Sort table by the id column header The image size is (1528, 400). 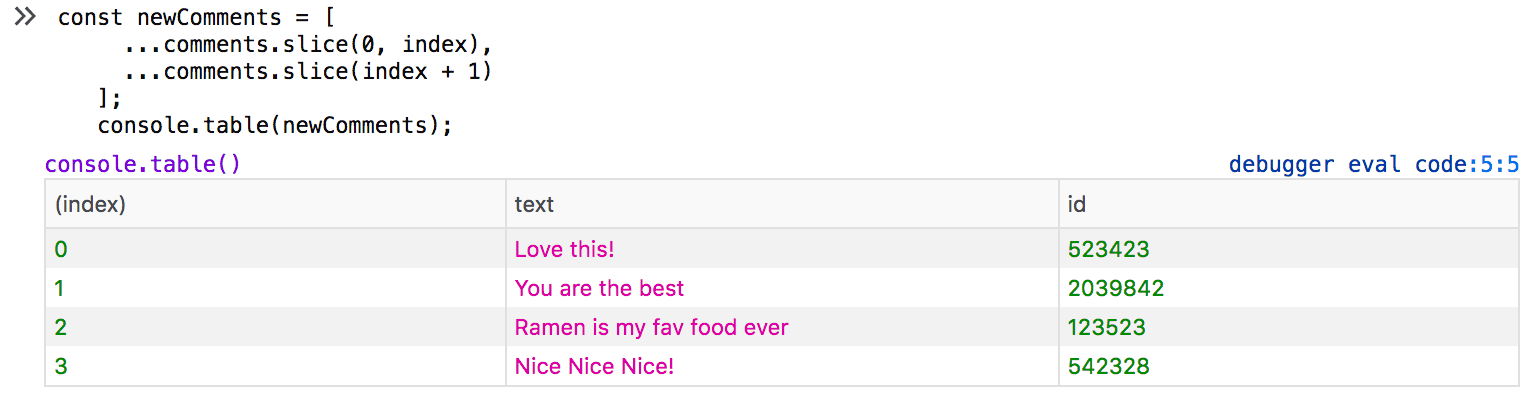point(1077,204)
